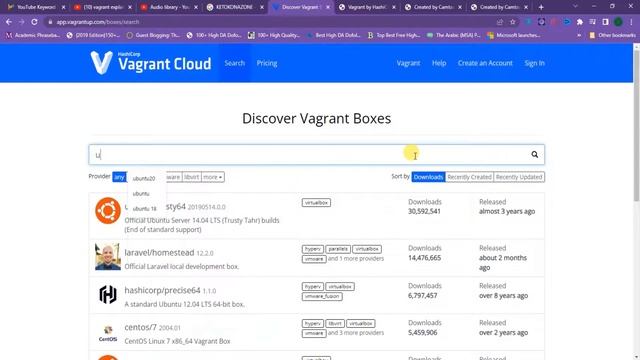Switch to the KETOKONAZONE tab

pyautogui.click(x=235, y=7)
